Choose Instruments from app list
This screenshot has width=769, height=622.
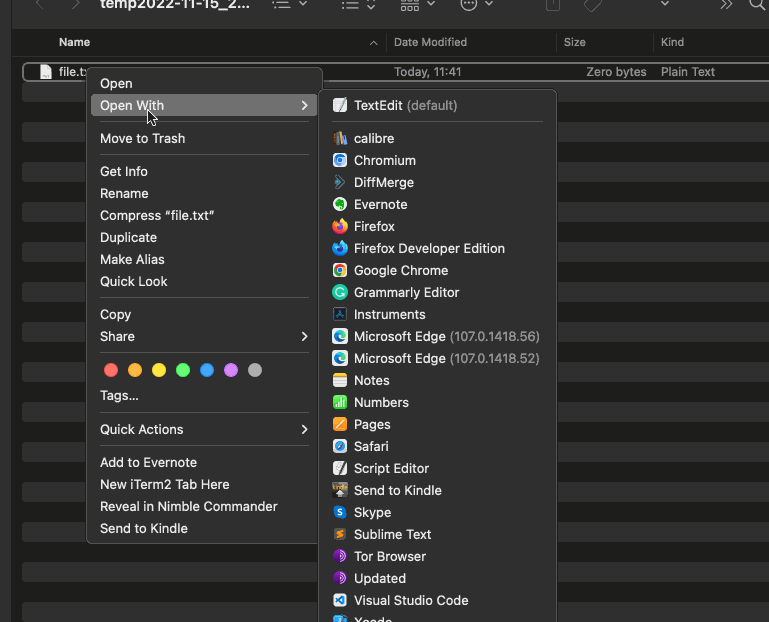click(437, 314)
